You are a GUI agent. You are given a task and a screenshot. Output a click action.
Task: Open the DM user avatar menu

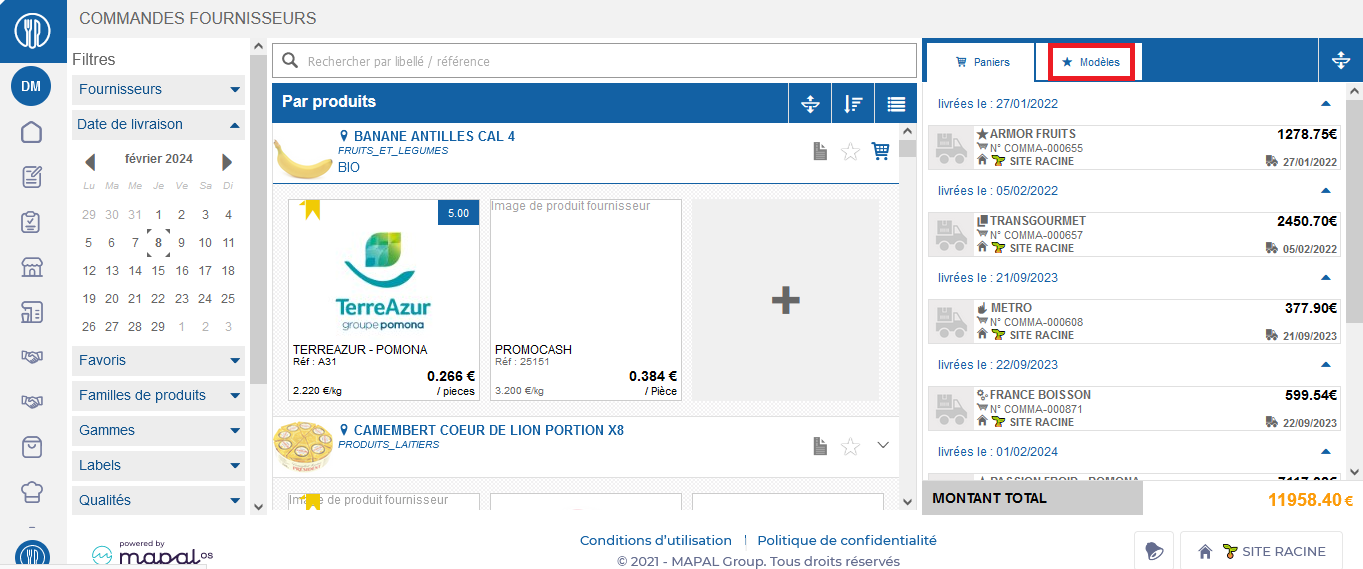tap(31, 86)
